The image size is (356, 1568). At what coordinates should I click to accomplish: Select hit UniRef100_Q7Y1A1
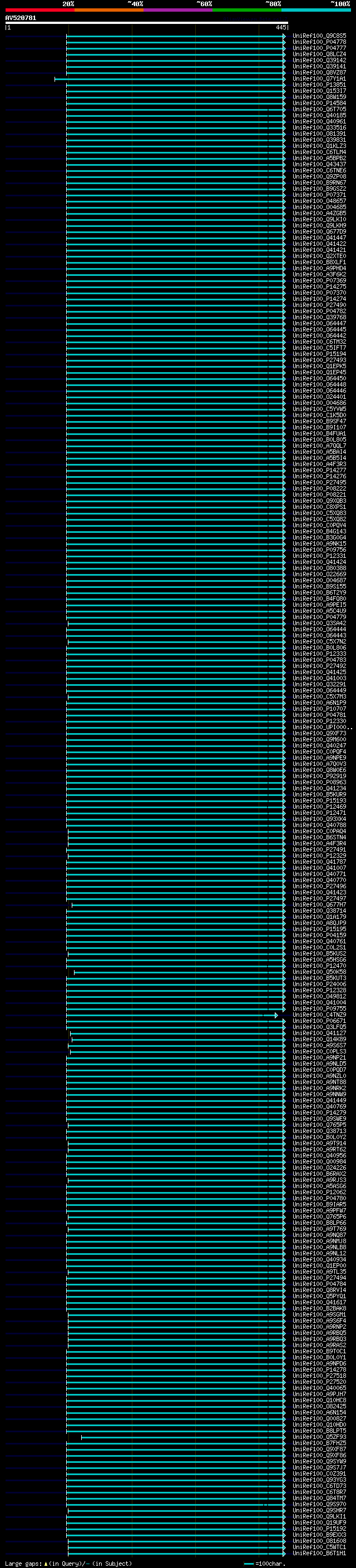pyautogui.click(x=319, y=78)
